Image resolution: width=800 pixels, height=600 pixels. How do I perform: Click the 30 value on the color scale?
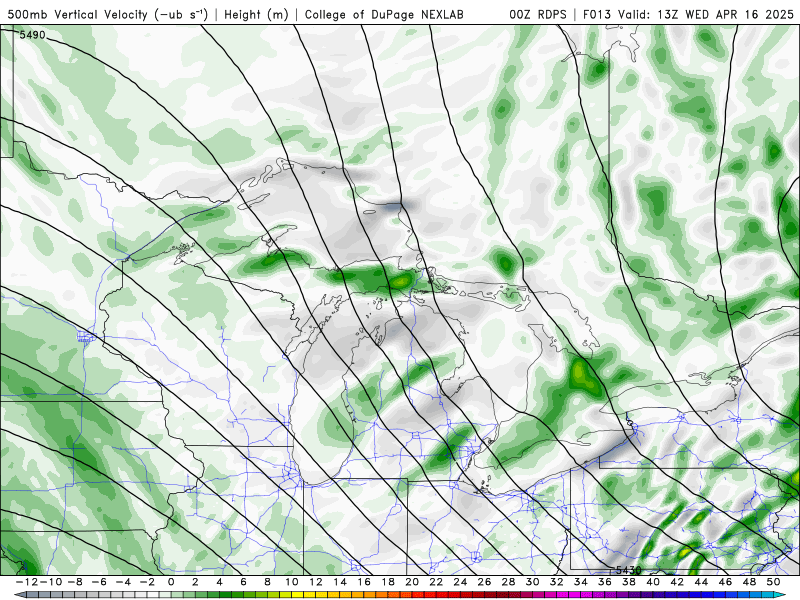tap(532, 582)
